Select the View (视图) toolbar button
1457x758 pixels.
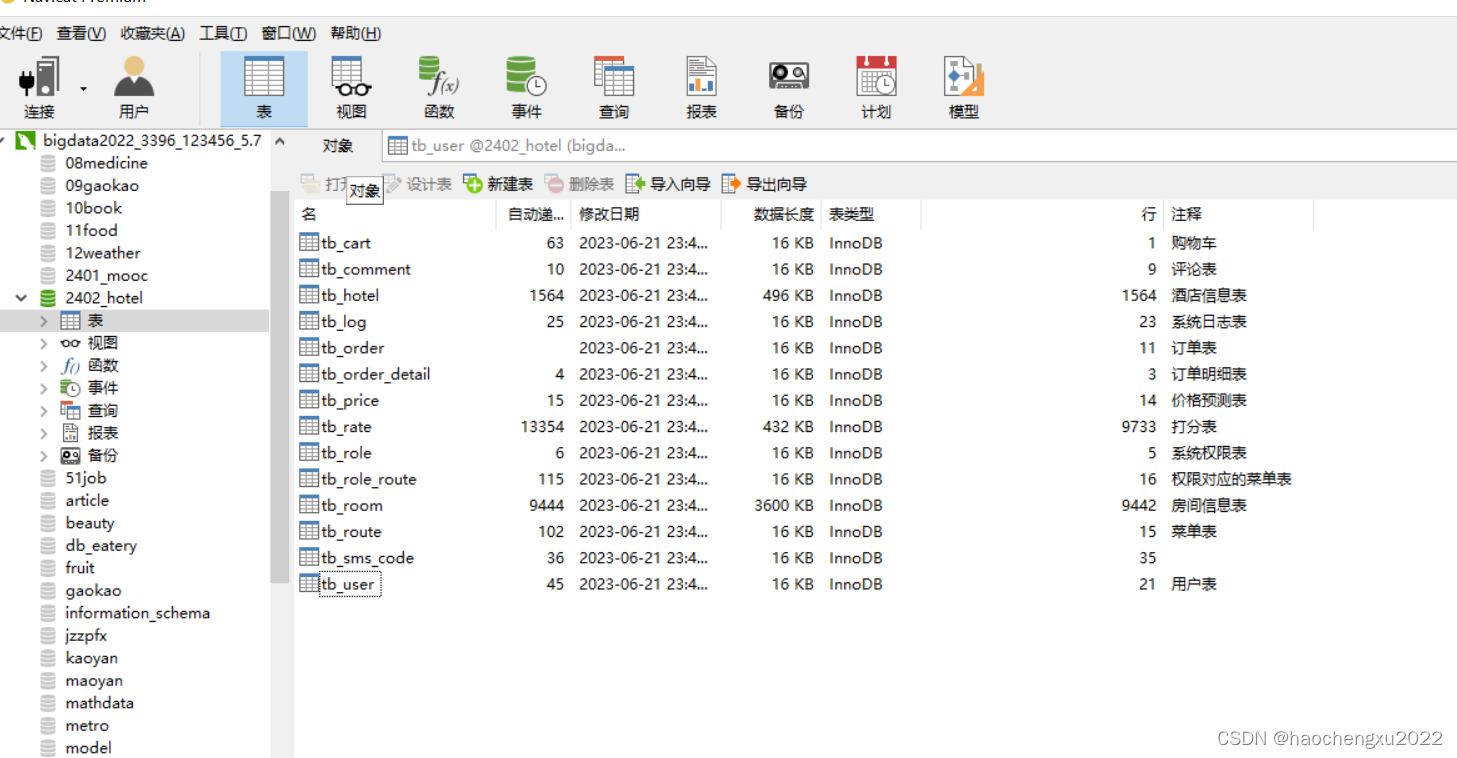351,88
